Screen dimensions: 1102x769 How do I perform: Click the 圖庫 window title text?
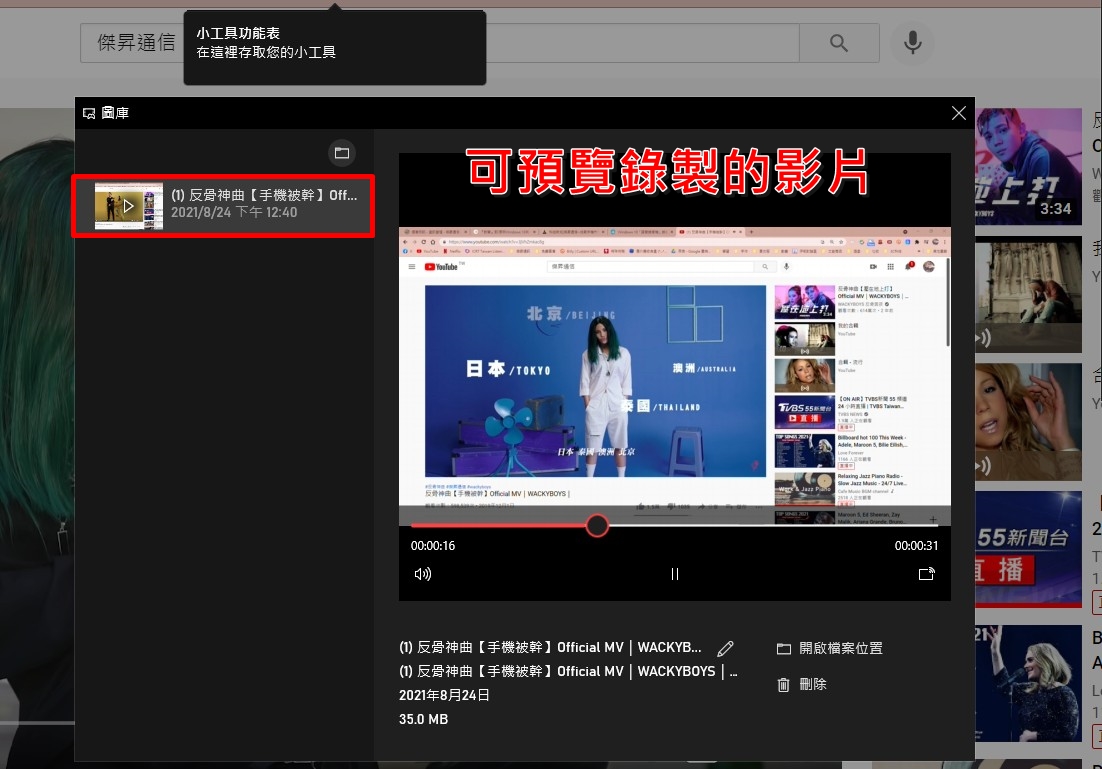point(115,113)
